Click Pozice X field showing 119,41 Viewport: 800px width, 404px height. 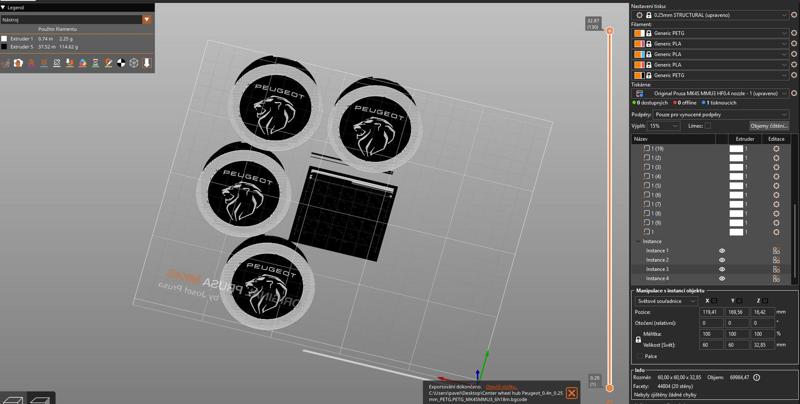711,312
